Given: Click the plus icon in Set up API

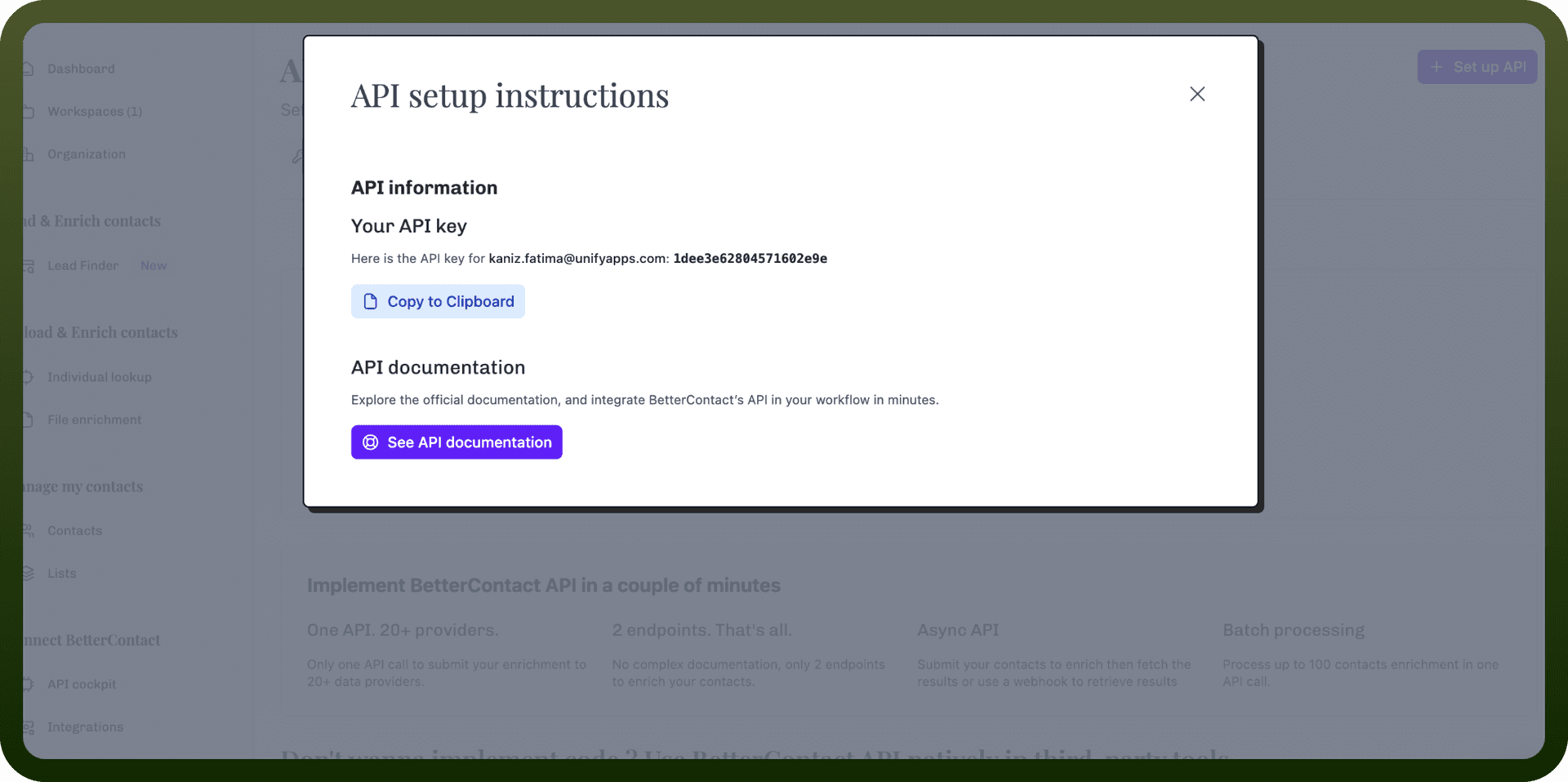Looking at the screenshot, I should coord(1437,67).
